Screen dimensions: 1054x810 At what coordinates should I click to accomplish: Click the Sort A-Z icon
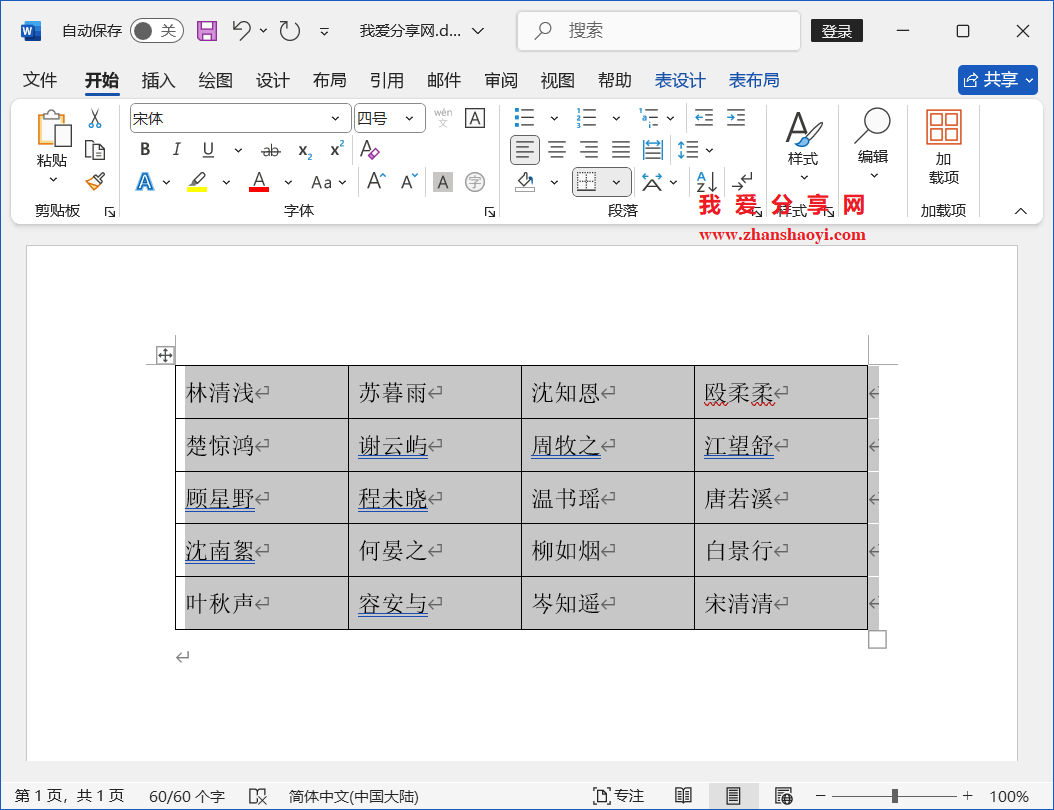[x=706, y=182]
